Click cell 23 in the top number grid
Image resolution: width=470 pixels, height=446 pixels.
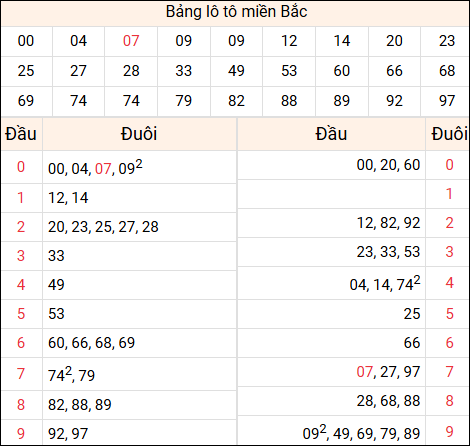pos(446,41)
